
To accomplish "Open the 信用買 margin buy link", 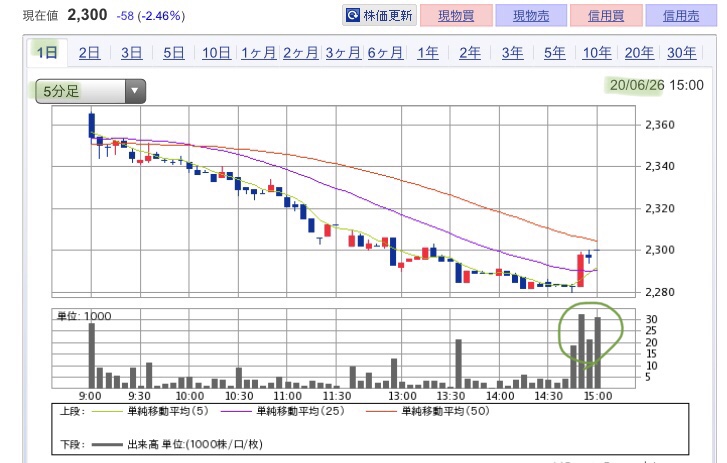I will click(x=606, y=16).
